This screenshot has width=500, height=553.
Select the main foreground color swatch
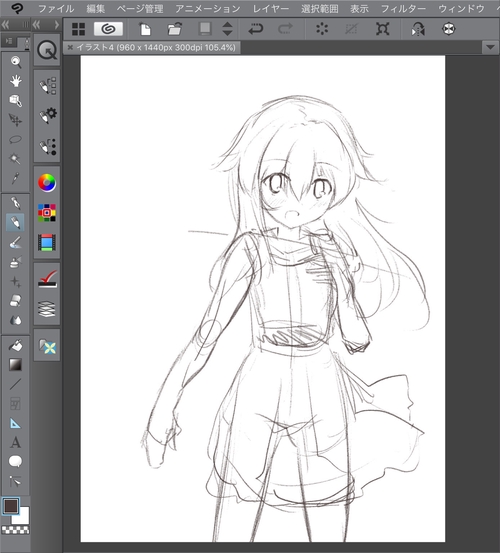pos(11,506)
